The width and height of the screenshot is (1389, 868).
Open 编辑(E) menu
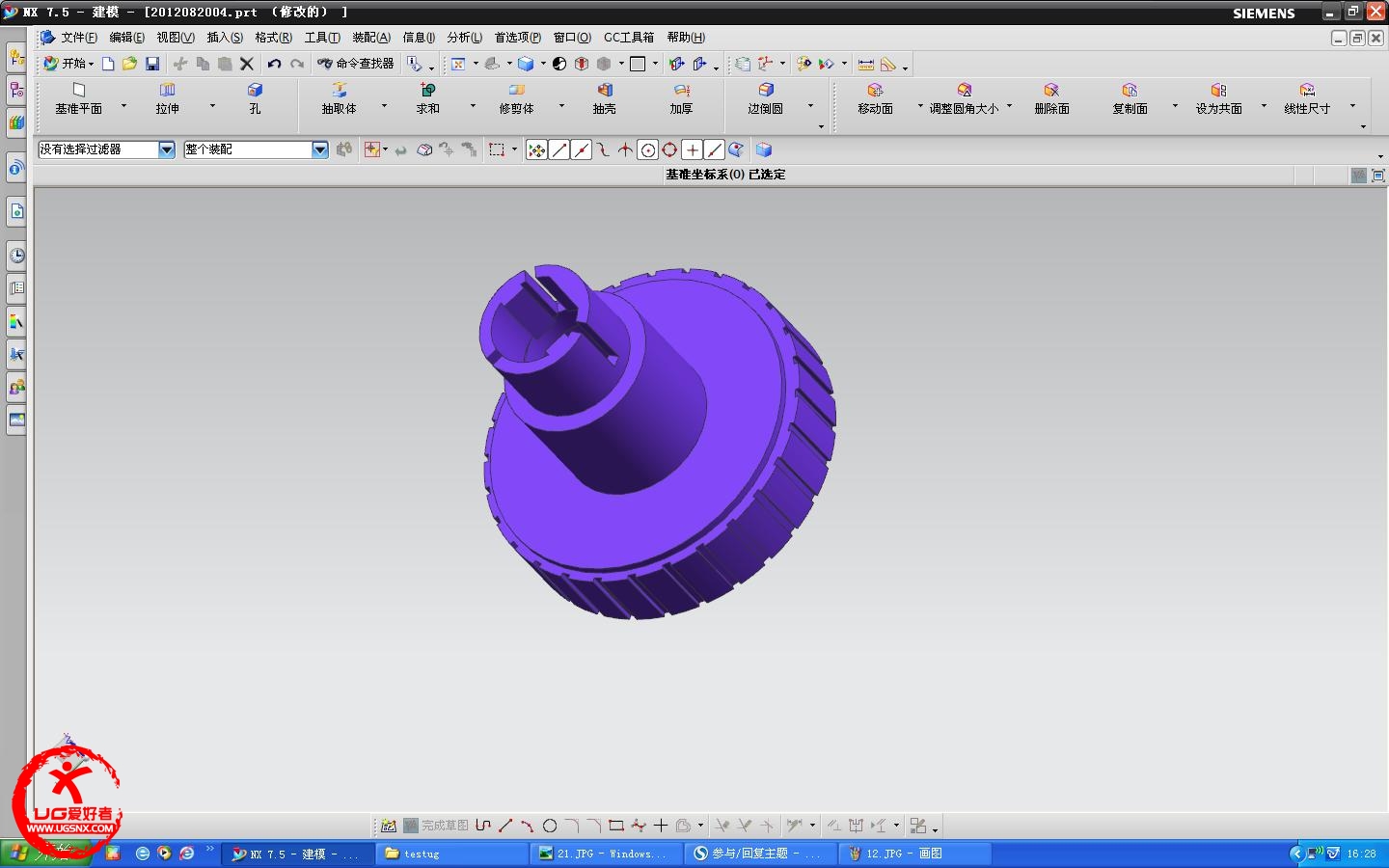click(126, 38)
